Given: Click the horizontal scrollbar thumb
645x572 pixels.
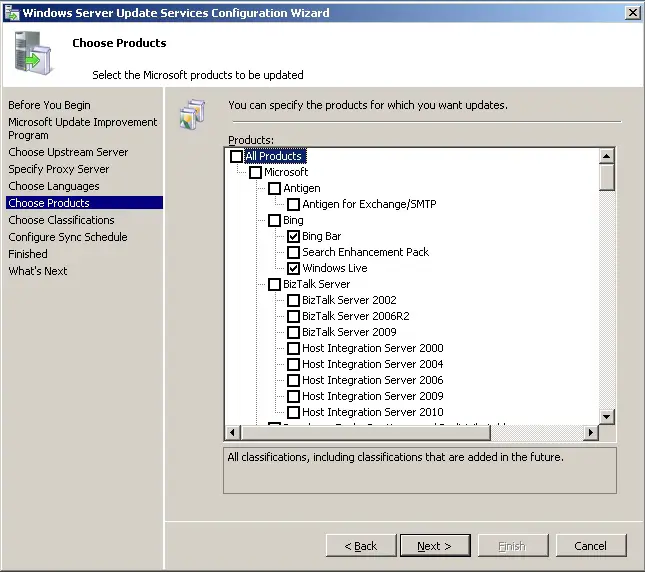Looking at the screenshot, I should tap(366, 432).
